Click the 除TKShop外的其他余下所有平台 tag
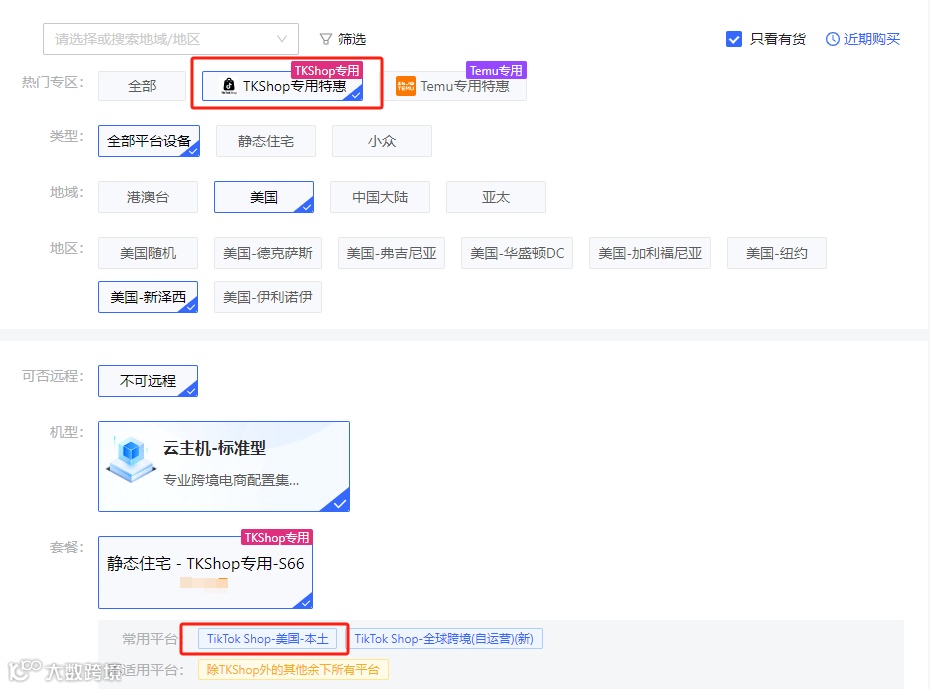The height and width of the screenshot is (689, 930). (293, 669)
